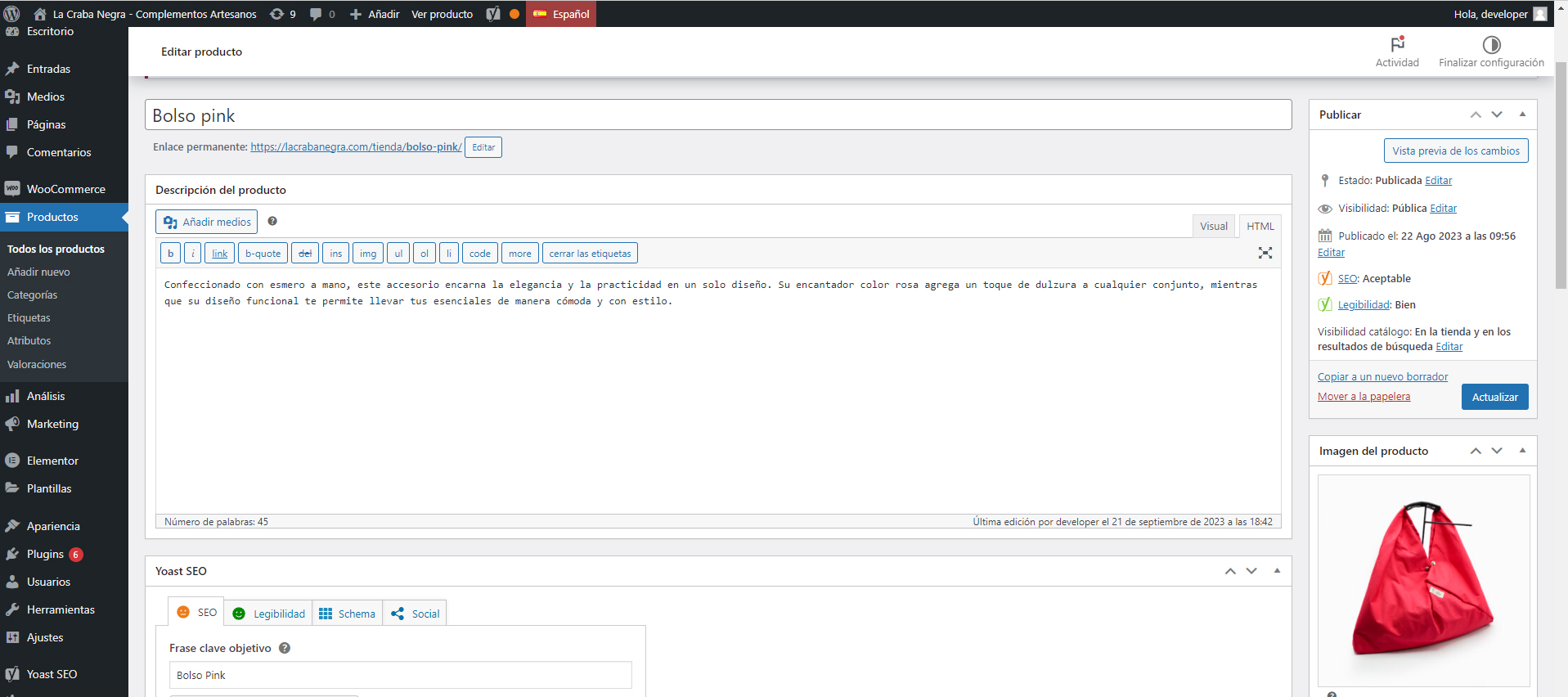Move the Publicar panel down

pos(1497,115)
